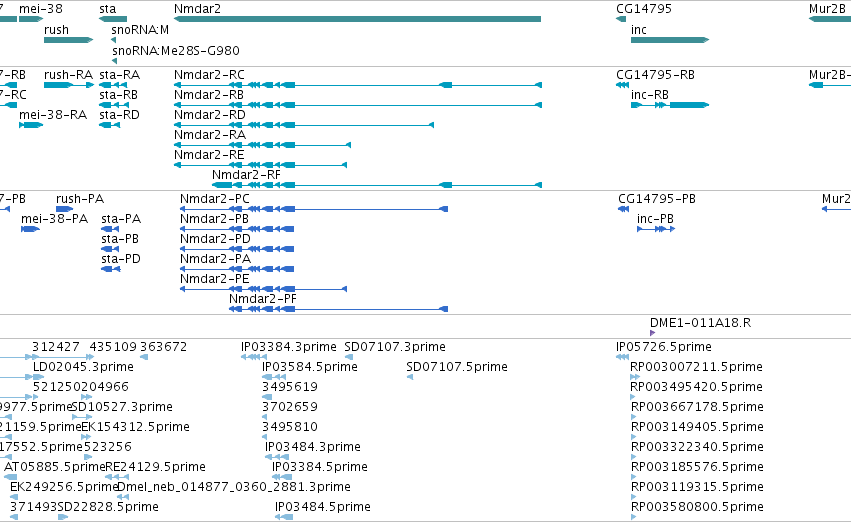
Task: Select the CG14795 gene label
Action: point(644,9)
